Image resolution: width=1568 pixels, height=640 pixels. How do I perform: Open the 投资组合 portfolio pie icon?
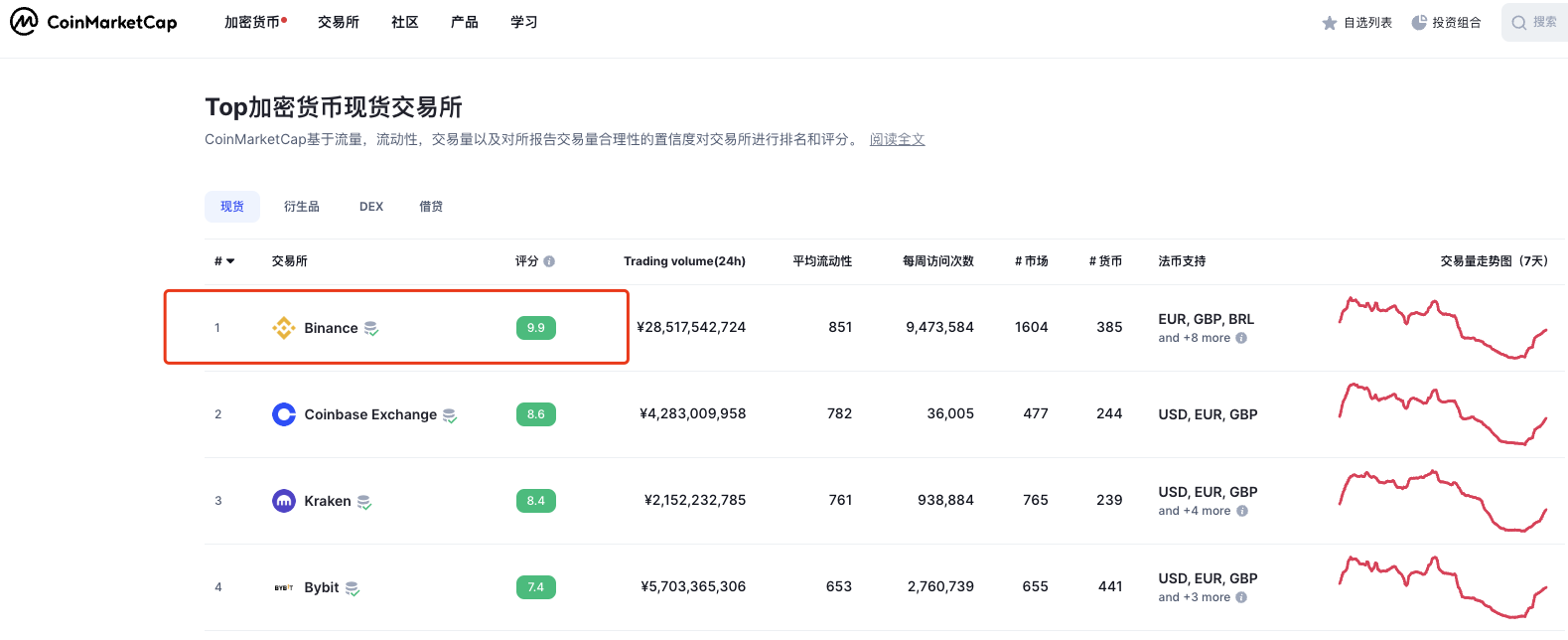click(x=1419, y=22)
